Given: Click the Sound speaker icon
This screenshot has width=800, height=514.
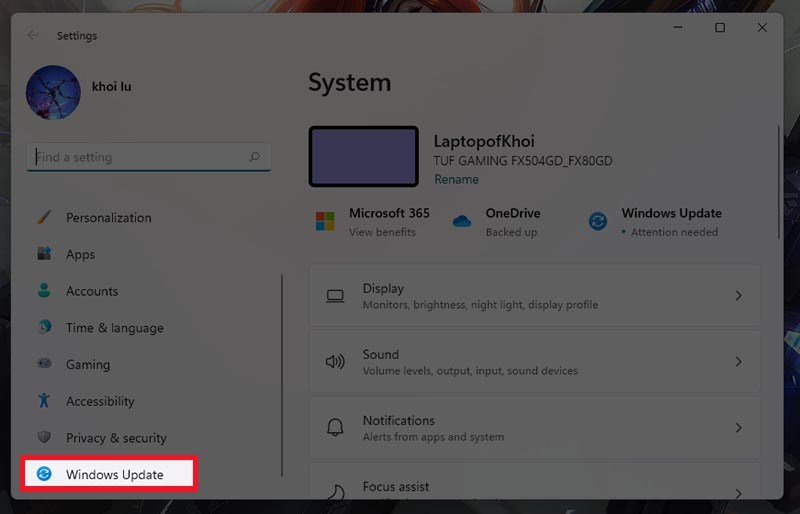Looking at the screenshot, I should click(x=335, y=362).
